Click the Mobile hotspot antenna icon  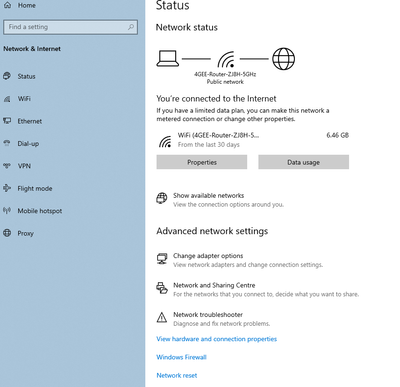point(7,210)
